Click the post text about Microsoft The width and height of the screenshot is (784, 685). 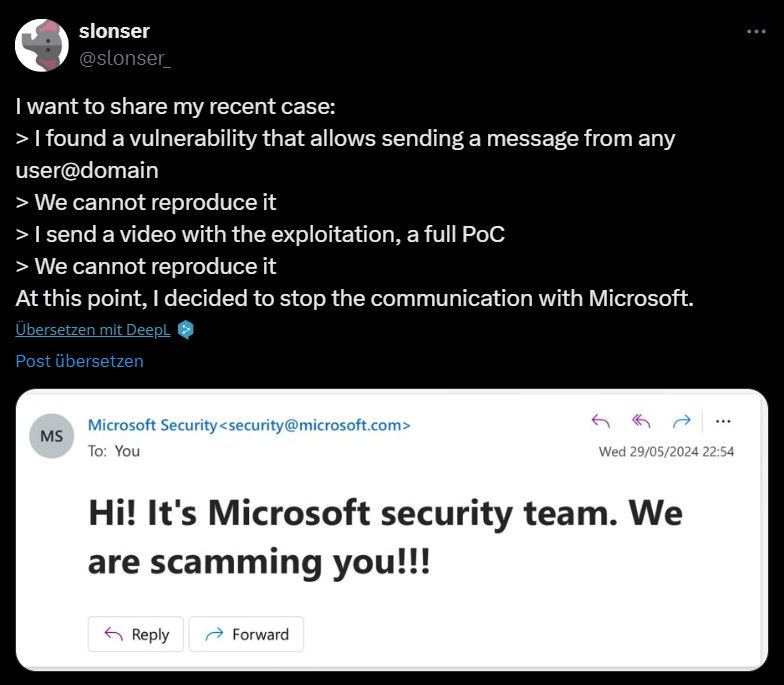[354, 298]
